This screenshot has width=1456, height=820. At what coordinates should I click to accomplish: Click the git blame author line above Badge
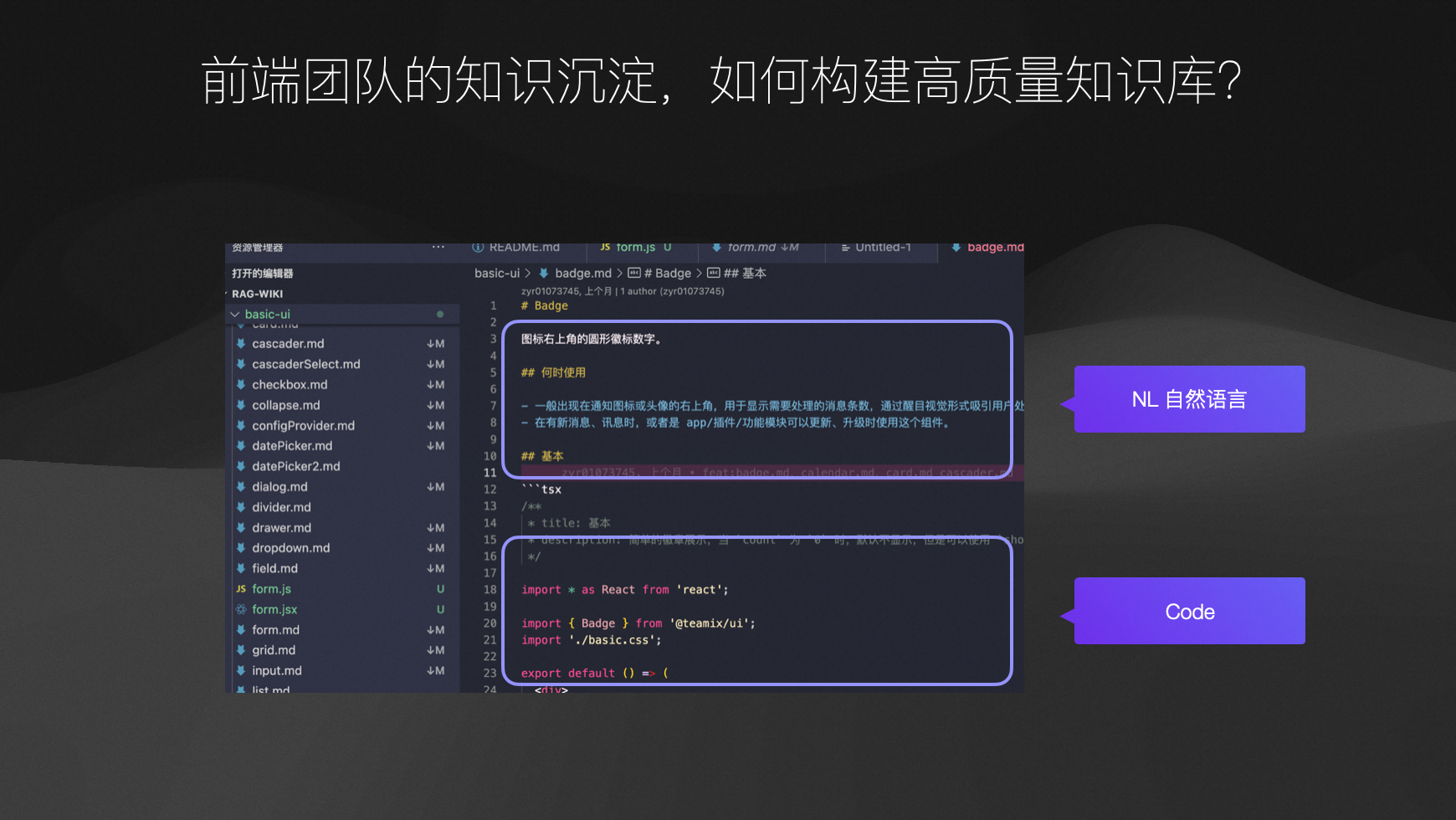[x=623, y=291]
